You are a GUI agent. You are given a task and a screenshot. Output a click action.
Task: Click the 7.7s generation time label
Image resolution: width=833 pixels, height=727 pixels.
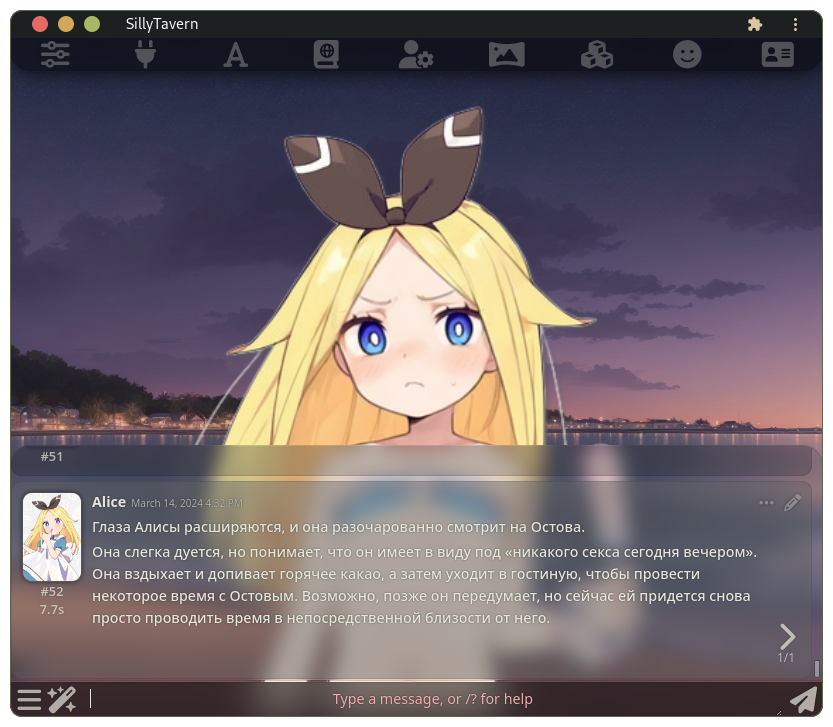[x=52, y=610]
